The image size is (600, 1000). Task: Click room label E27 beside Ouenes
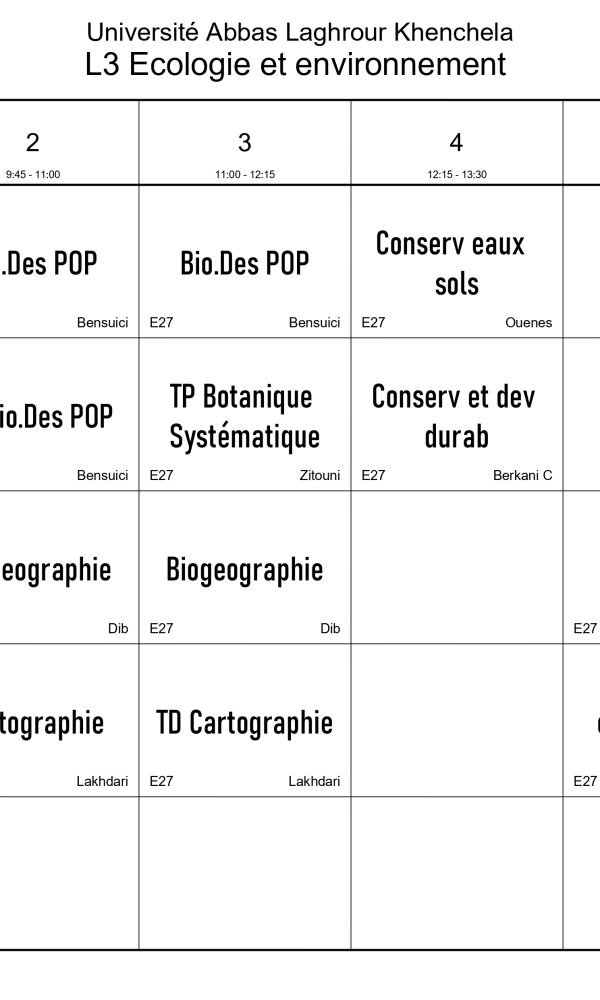pyautogui.click(x=373, y=323)
